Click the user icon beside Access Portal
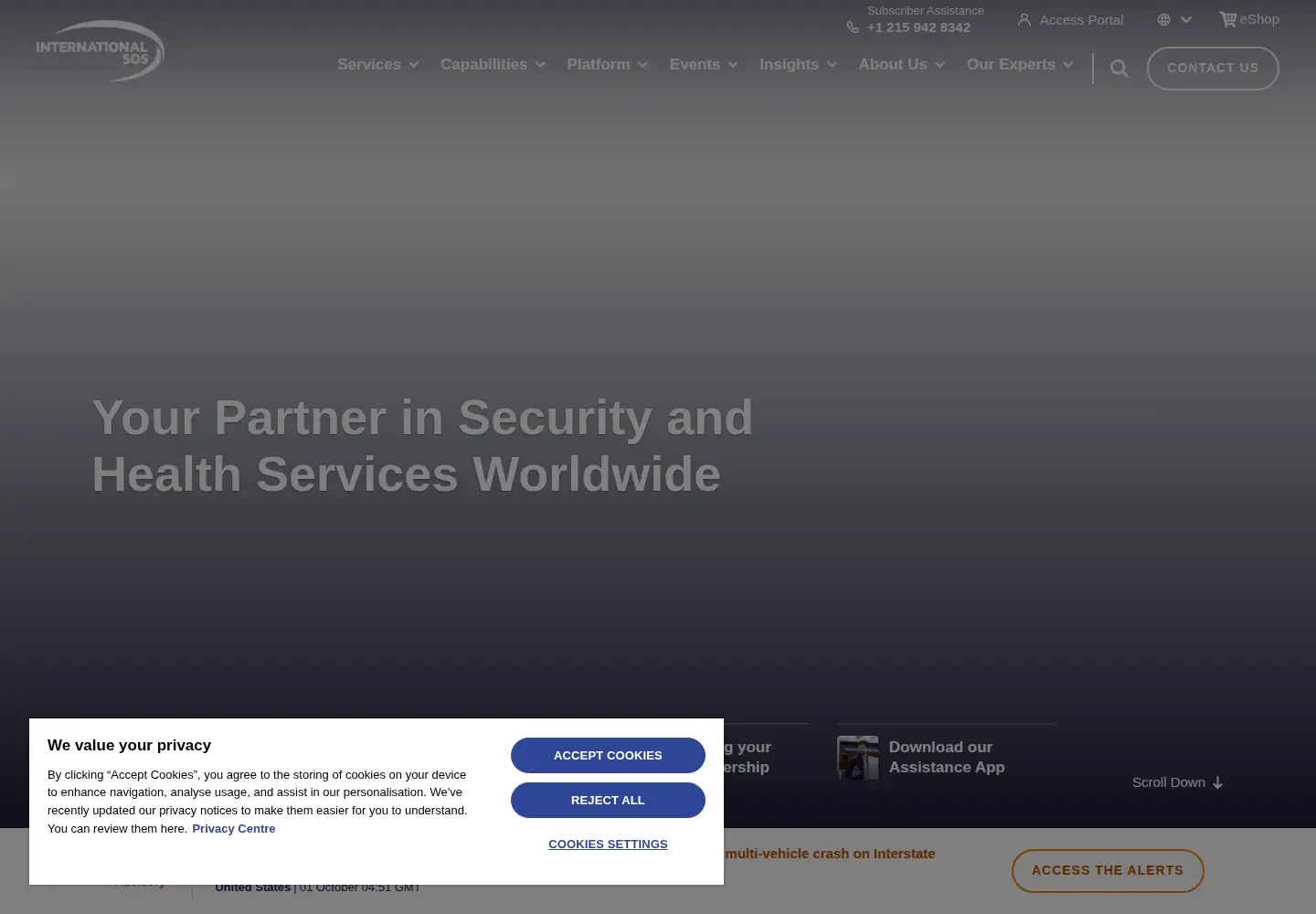 1024,20
